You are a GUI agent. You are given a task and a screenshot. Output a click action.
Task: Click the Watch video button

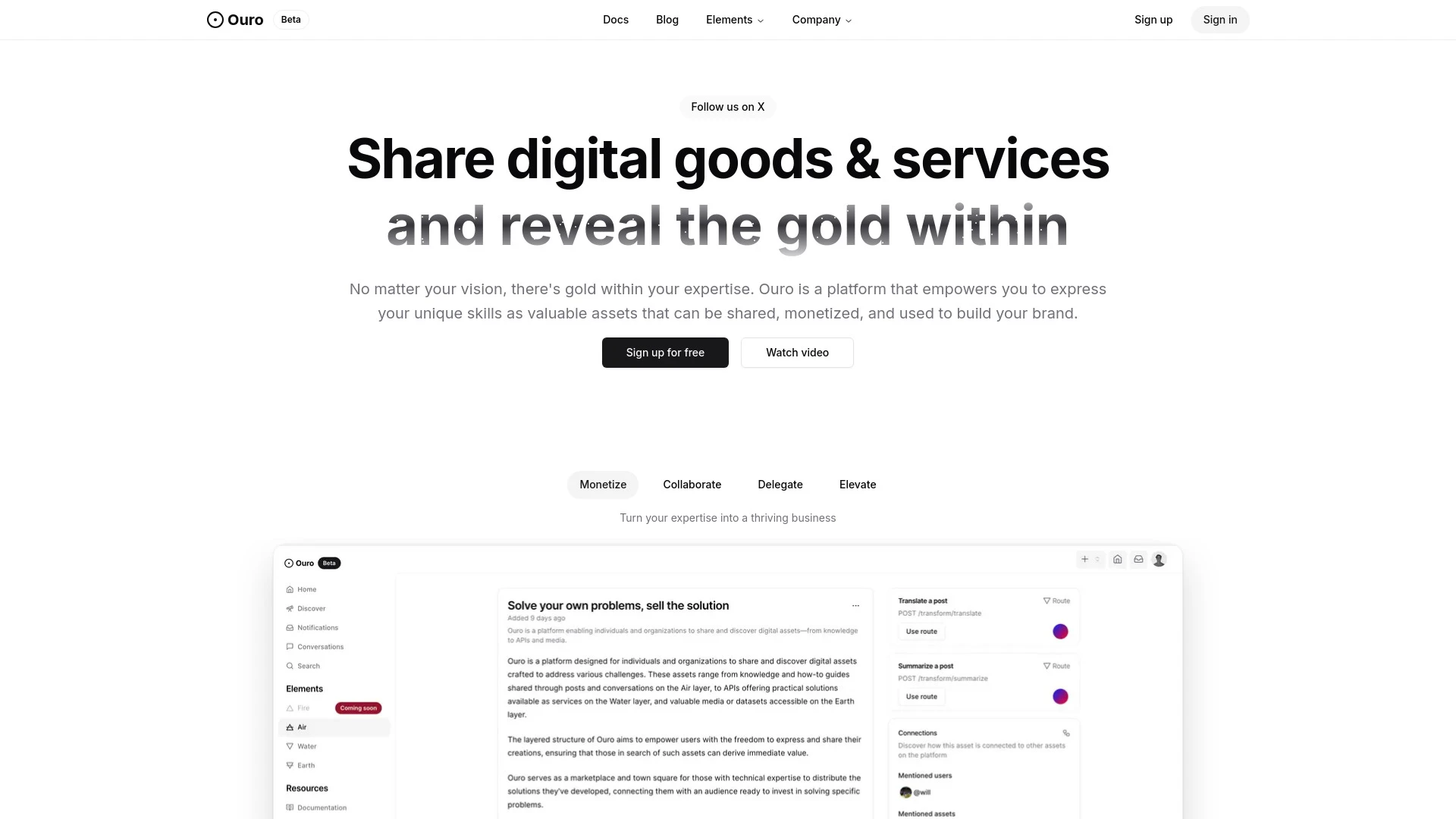click(797, 352)
